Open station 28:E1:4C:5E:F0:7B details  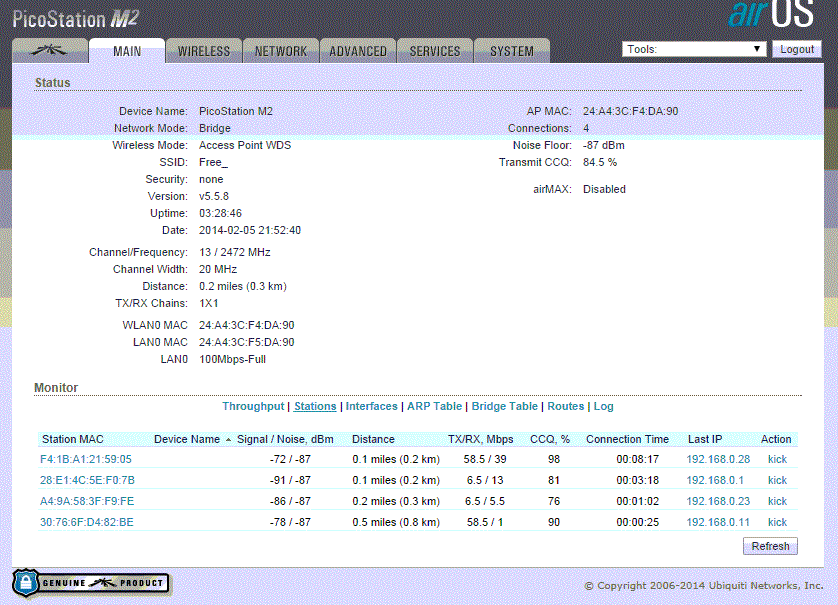[87, 480]
